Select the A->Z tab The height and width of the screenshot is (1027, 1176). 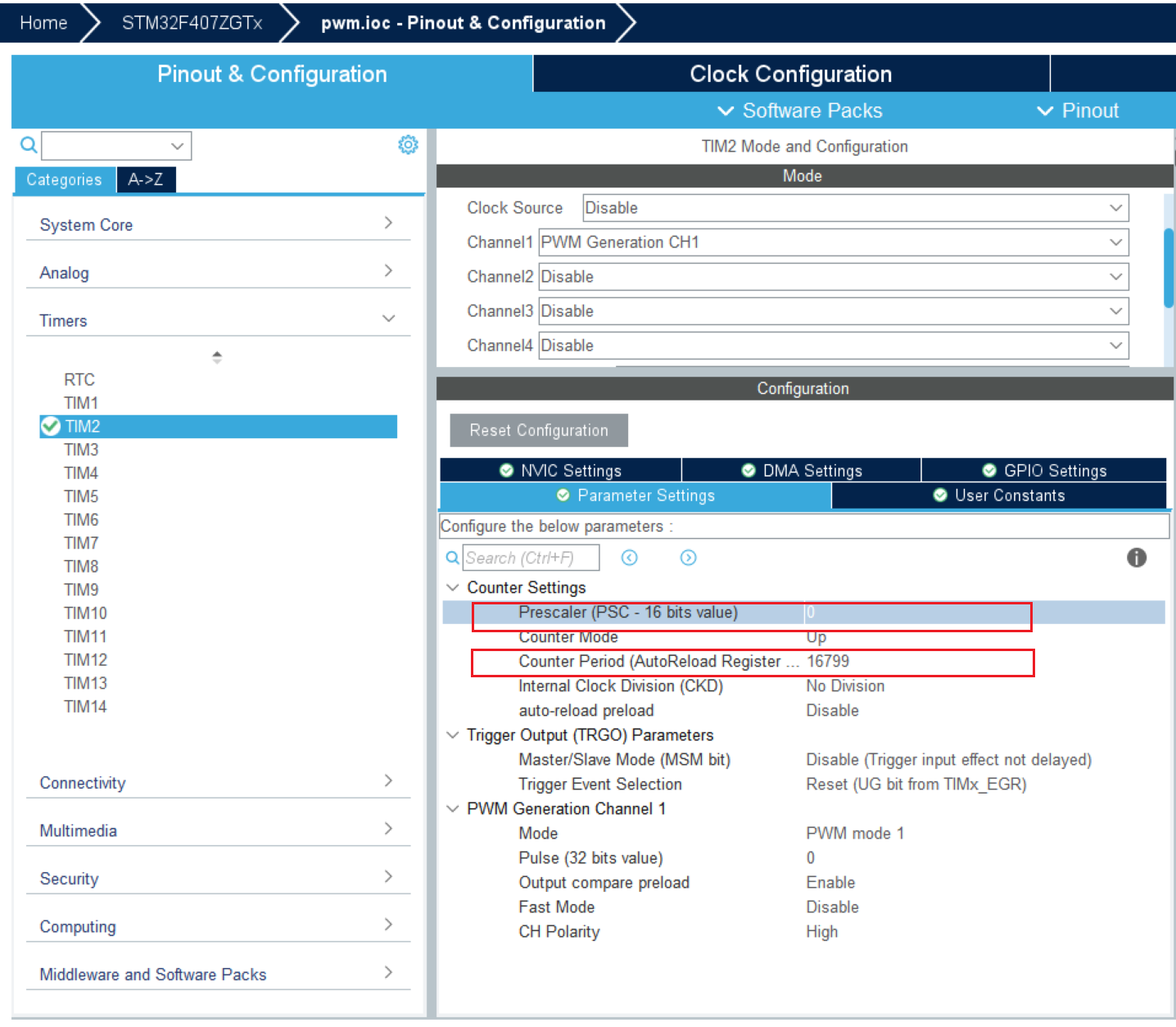pos(146,179)
